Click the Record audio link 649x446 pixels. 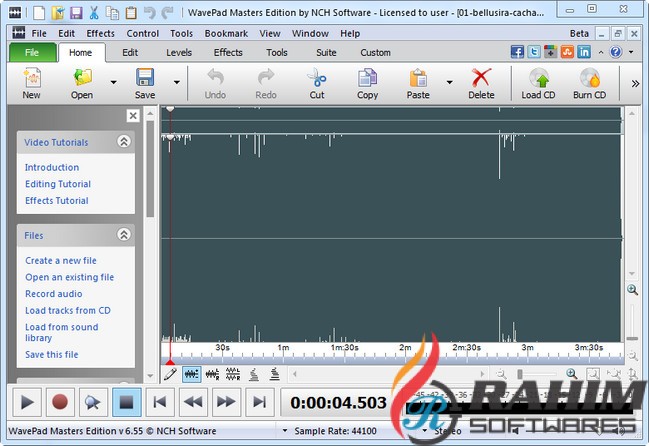(54, 294)
